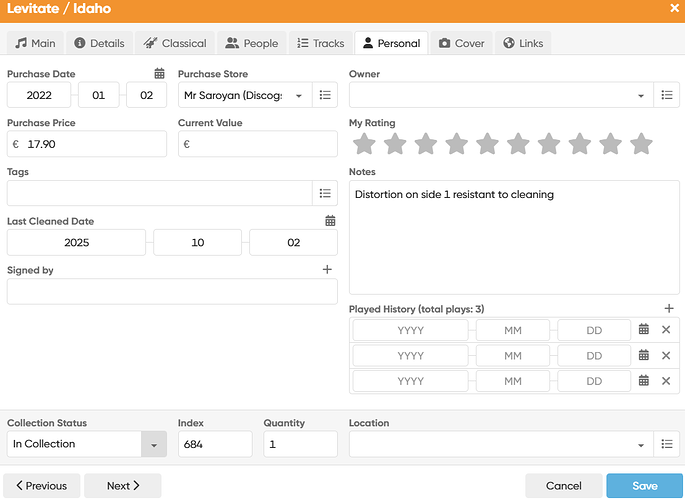The height and width of the screenshot is (500, 685).
Task: Click the Save button
Action: (x=645, y=486)
